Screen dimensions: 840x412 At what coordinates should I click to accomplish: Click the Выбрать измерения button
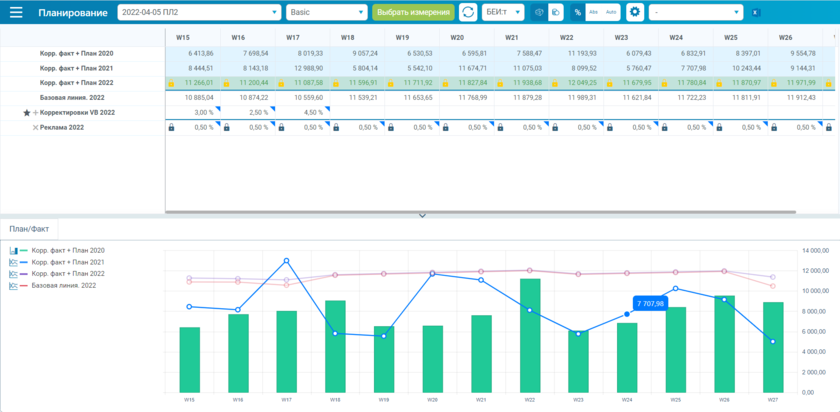pyautogui.click(x=412, y=13)
